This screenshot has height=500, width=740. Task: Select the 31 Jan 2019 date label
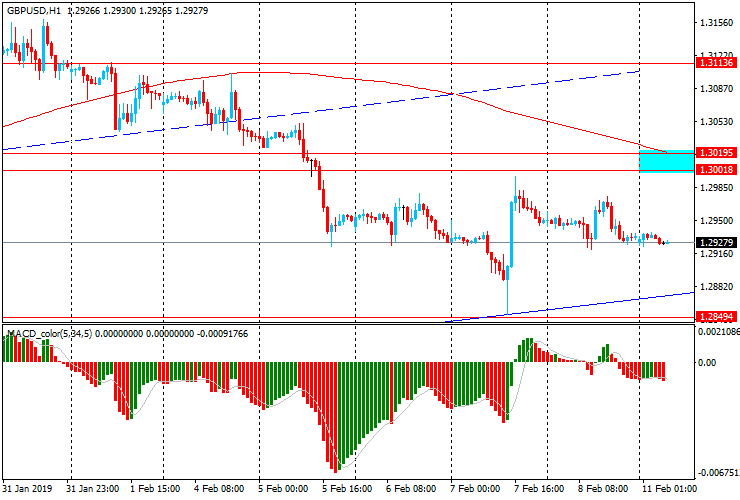(28, 490)
